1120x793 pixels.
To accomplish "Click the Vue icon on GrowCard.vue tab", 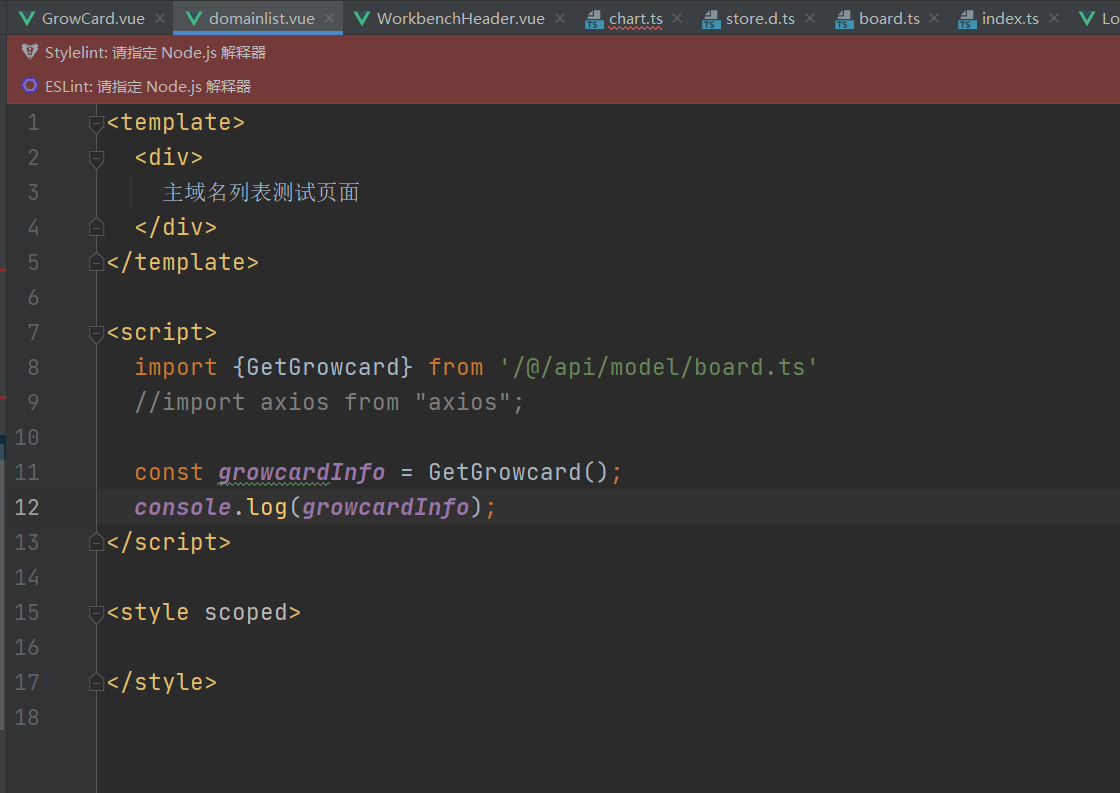I will tap(28, 17).
